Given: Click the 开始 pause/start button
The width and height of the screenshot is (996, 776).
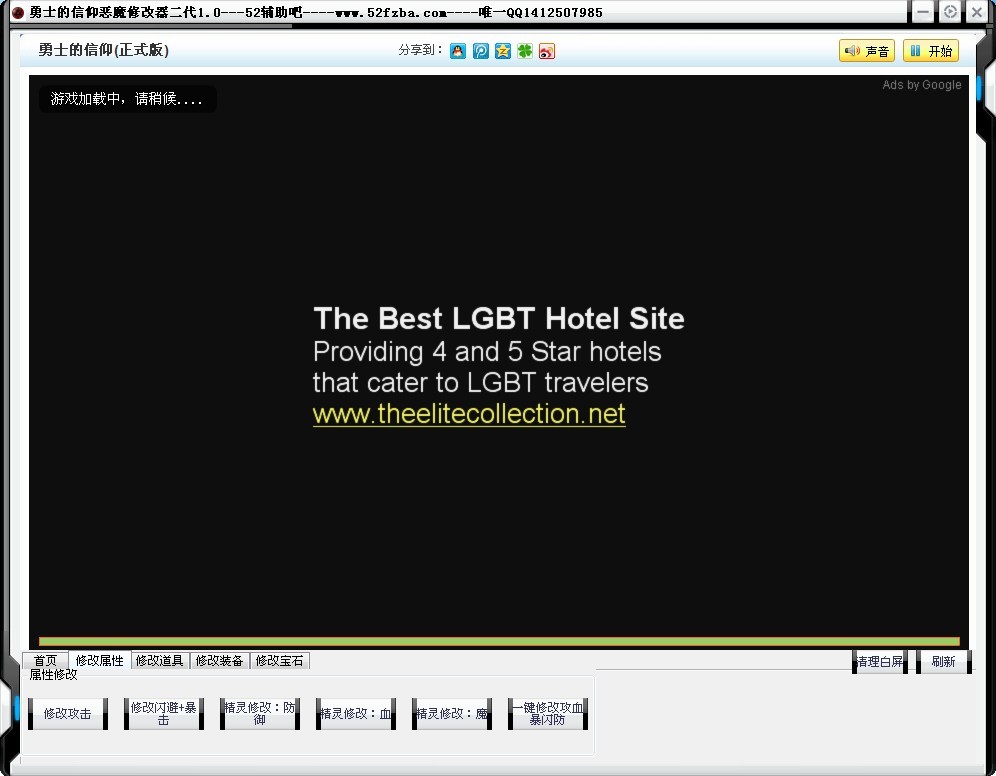Looking at the screenshot, I should [931, 51].
